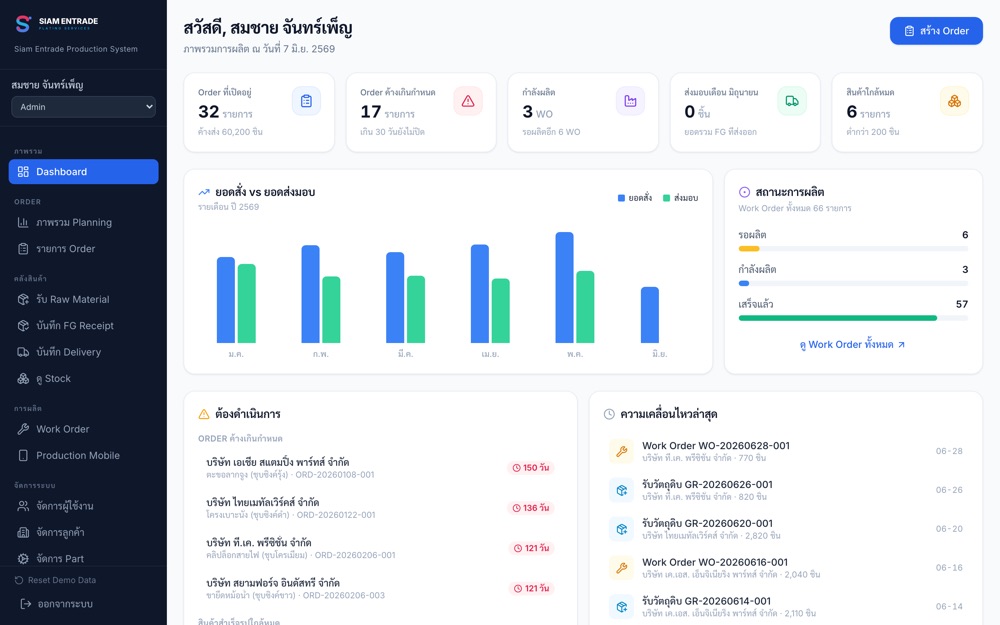Click the package icon beside GR-20260620-001

621,529
